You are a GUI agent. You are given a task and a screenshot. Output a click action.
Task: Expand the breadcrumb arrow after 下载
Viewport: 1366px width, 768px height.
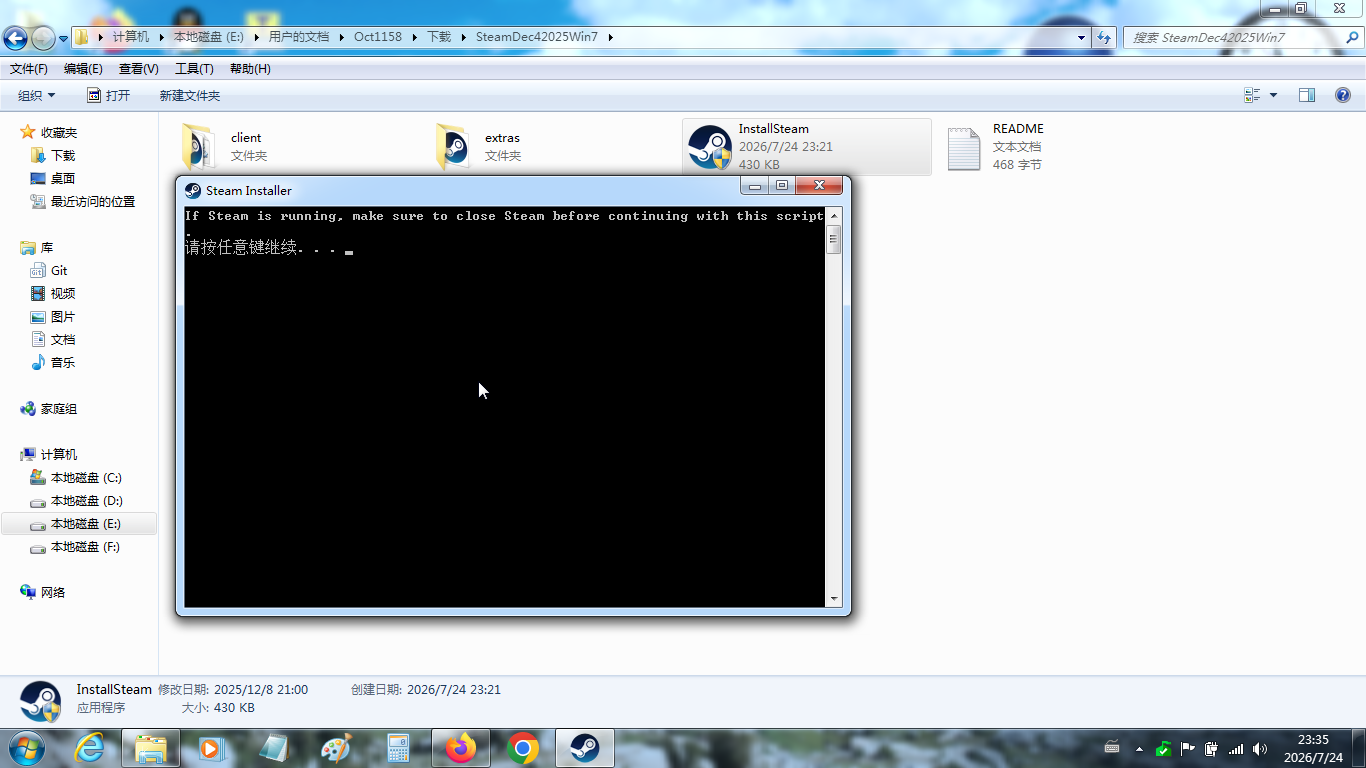[463, 37]
